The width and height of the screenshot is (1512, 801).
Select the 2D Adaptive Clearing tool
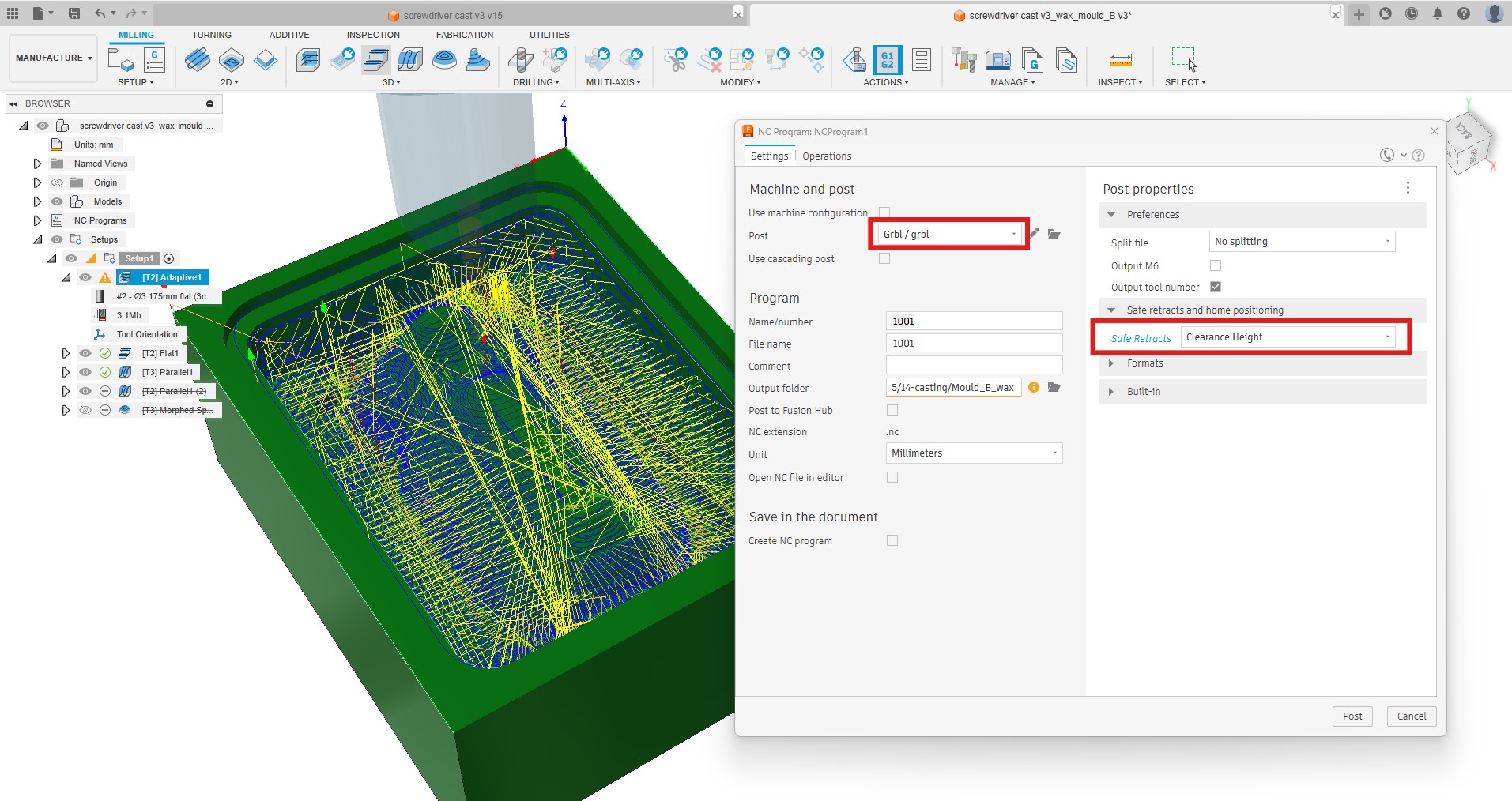(198, 60)
